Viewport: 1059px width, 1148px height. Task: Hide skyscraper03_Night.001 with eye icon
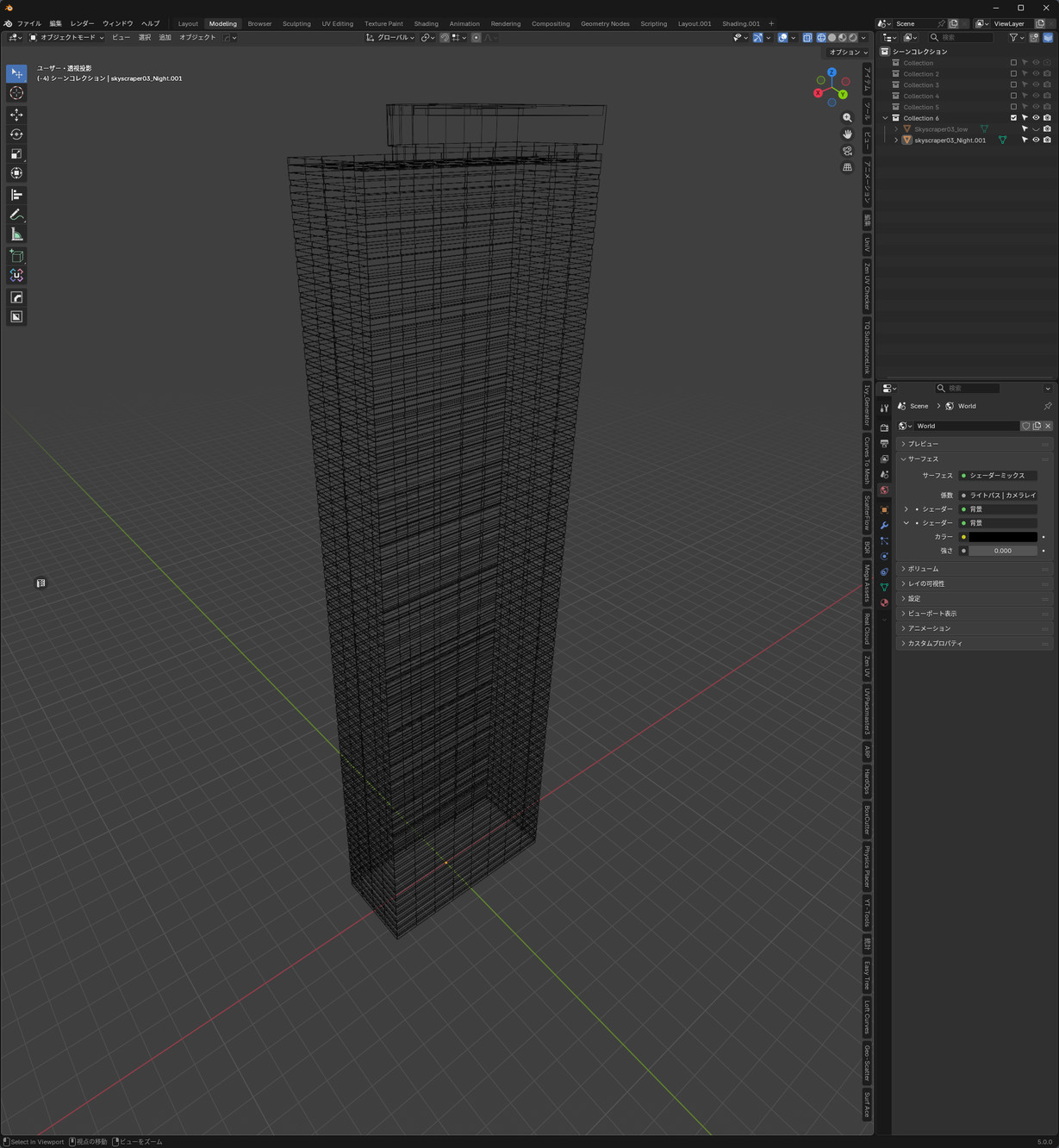pos(1036,140)
